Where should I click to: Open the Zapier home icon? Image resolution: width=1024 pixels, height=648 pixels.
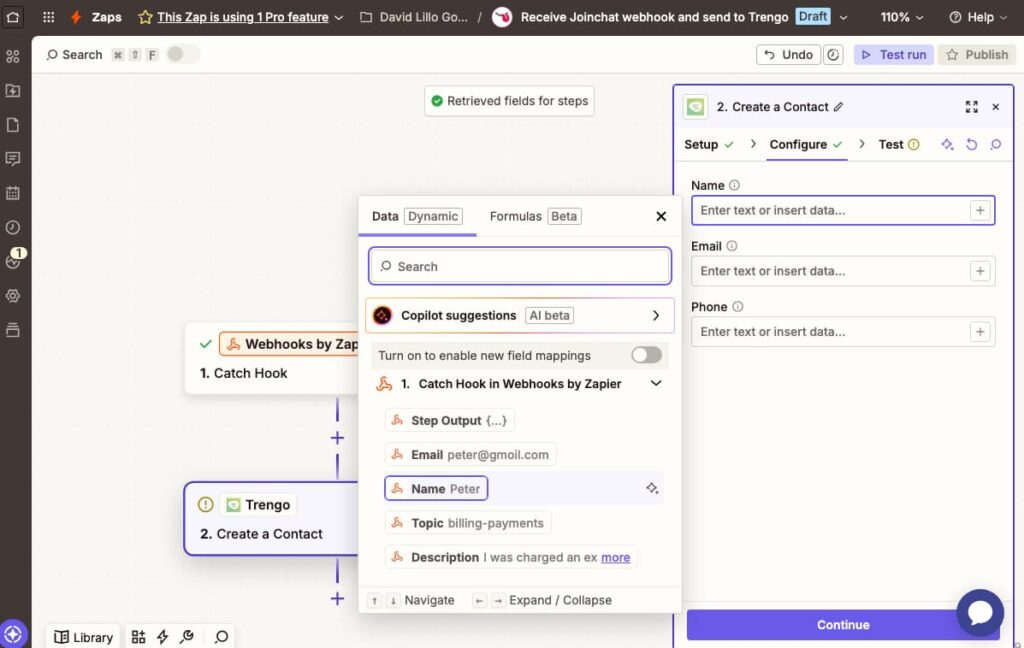coord(13,17)
